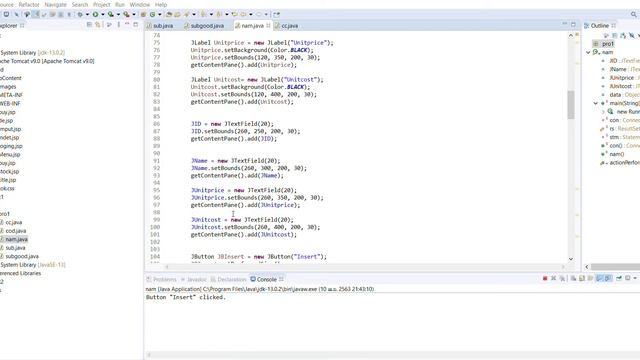Click editor scroll up arrow
This screenshot has width=640, height=360.
pos(571,36)
